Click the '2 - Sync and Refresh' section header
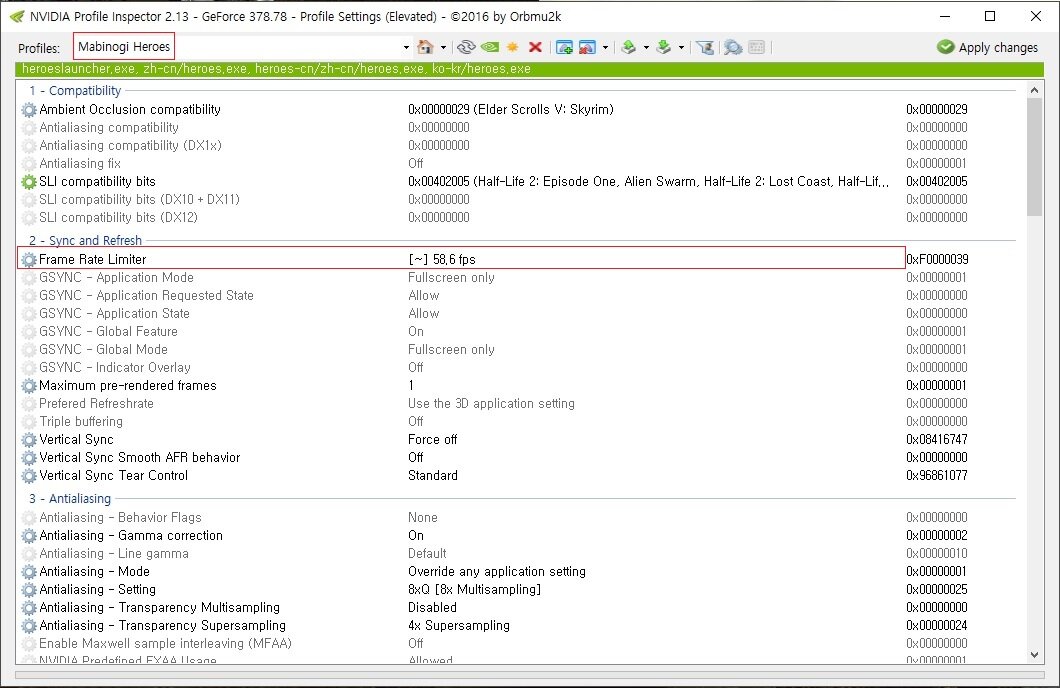The height and width of the screenshot is (688, 1060). pyautogui.click(x=85, y=241)
